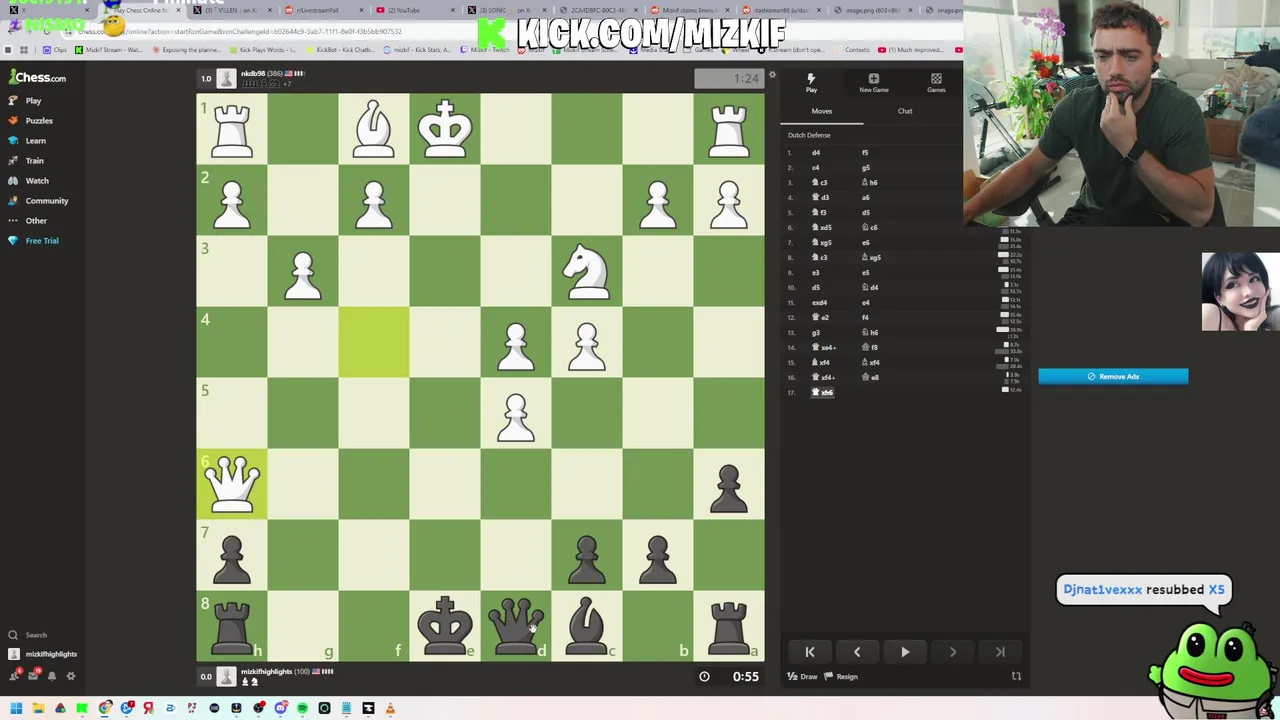Click the Dutch Defense opening name
The image size is (1280, 720).
click(809, 136)
